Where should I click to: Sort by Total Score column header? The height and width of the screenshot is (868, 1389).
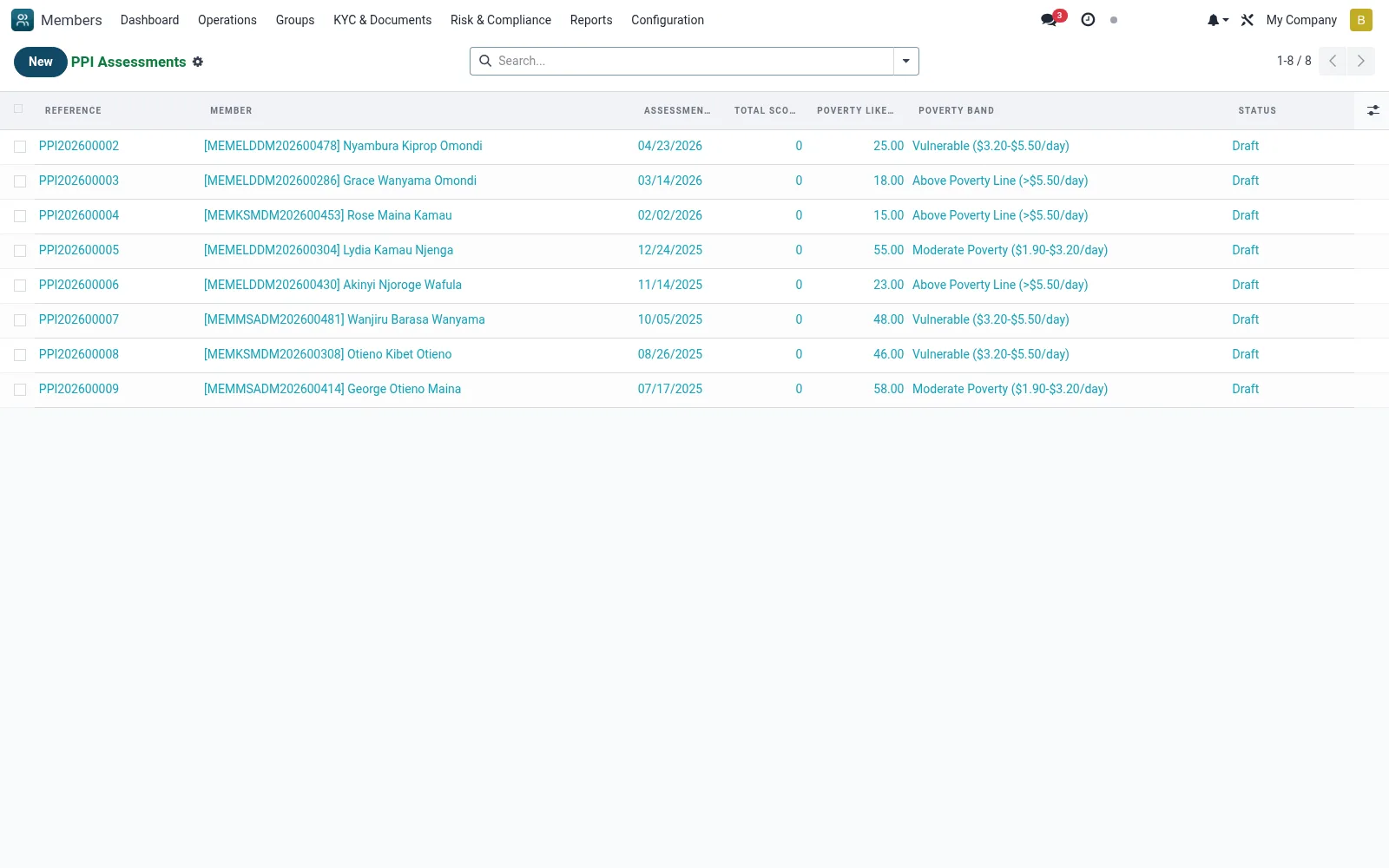765,110
